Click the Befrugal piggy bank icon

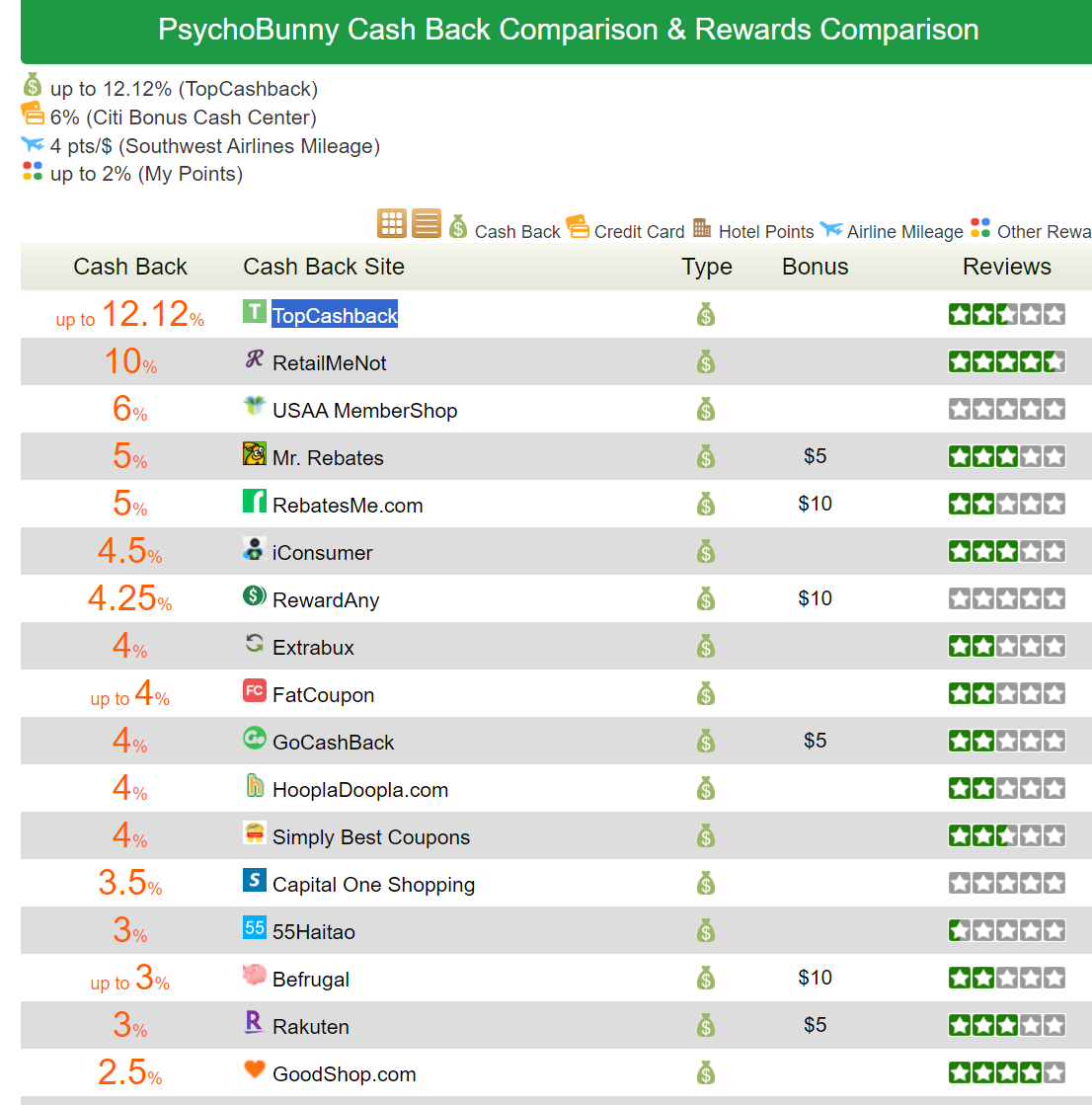coord(255,976)
